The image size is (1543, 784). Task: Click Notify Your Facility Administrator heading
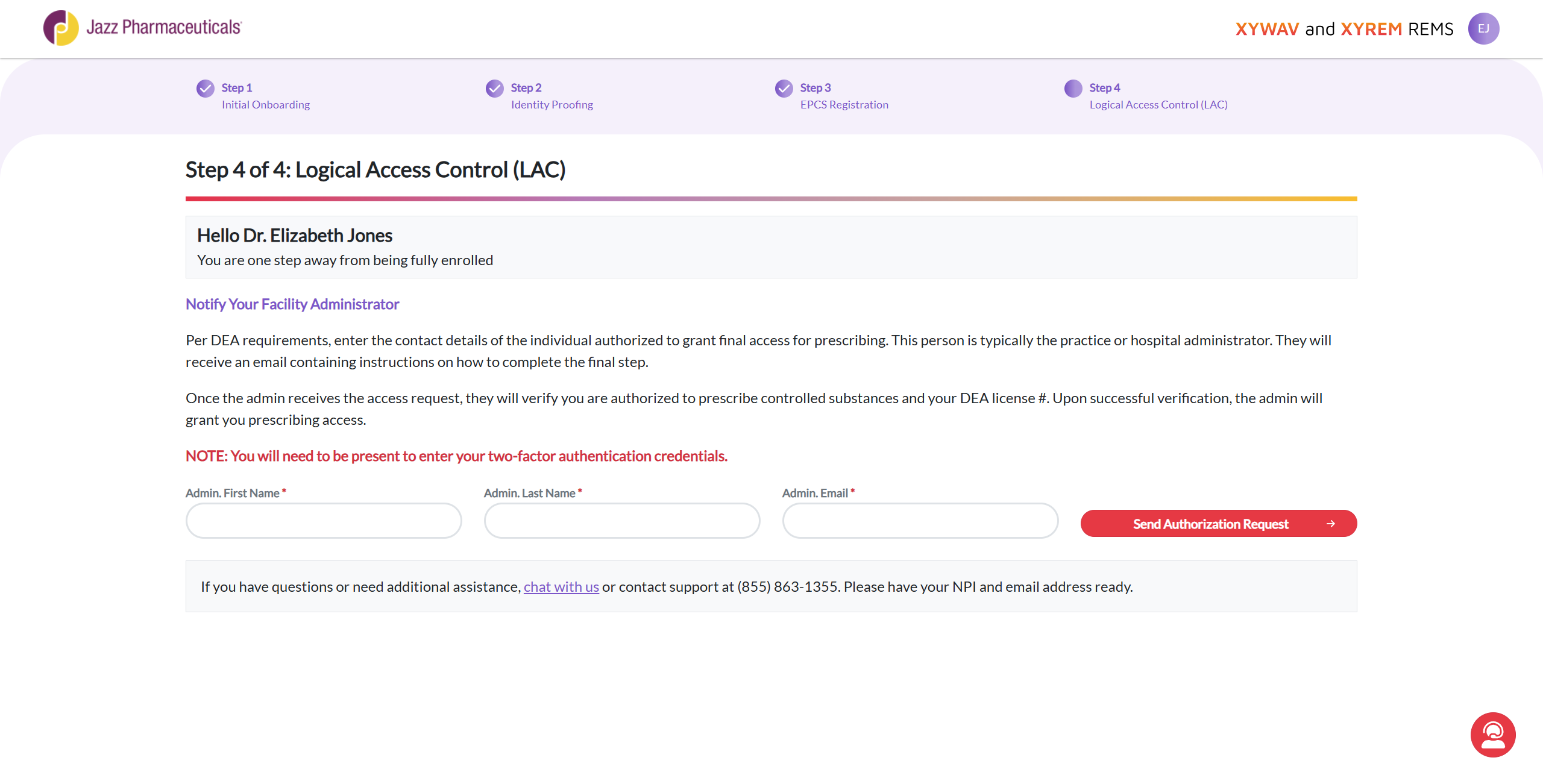292,304
